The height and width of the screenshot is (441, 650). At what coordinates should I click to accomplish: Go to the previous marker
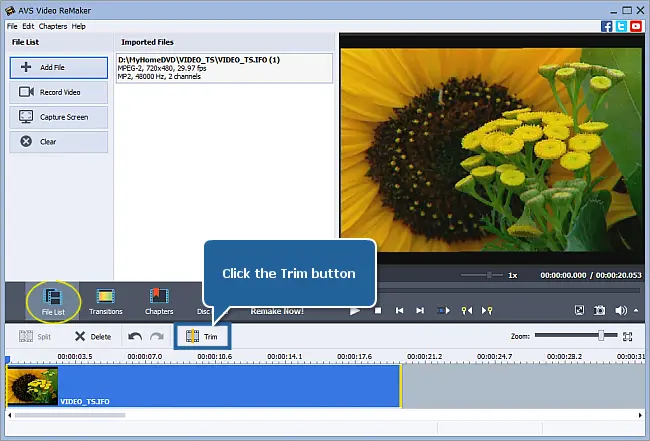tap(467, 310)
